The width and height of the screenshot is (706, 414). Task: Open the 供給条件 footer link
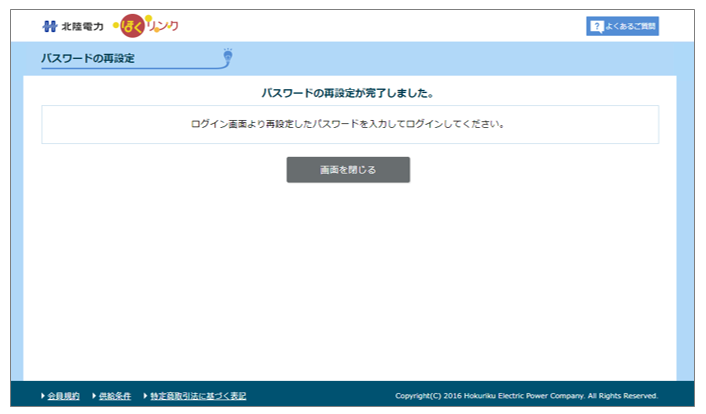115,396
